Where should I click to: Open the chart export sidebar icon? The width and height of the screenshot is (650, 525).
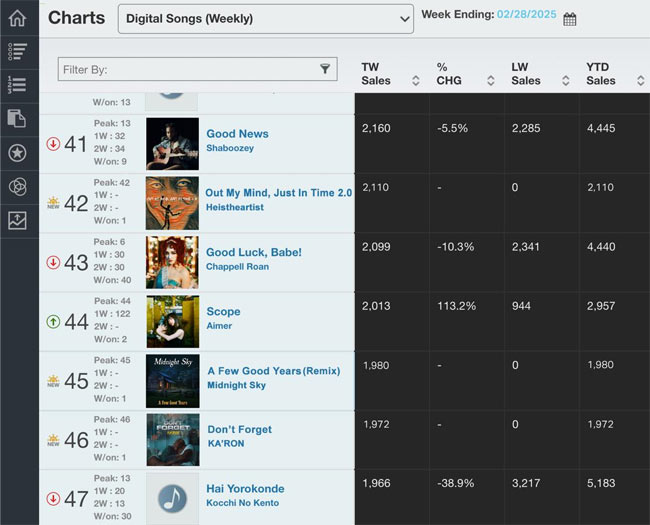click(17, 221)
